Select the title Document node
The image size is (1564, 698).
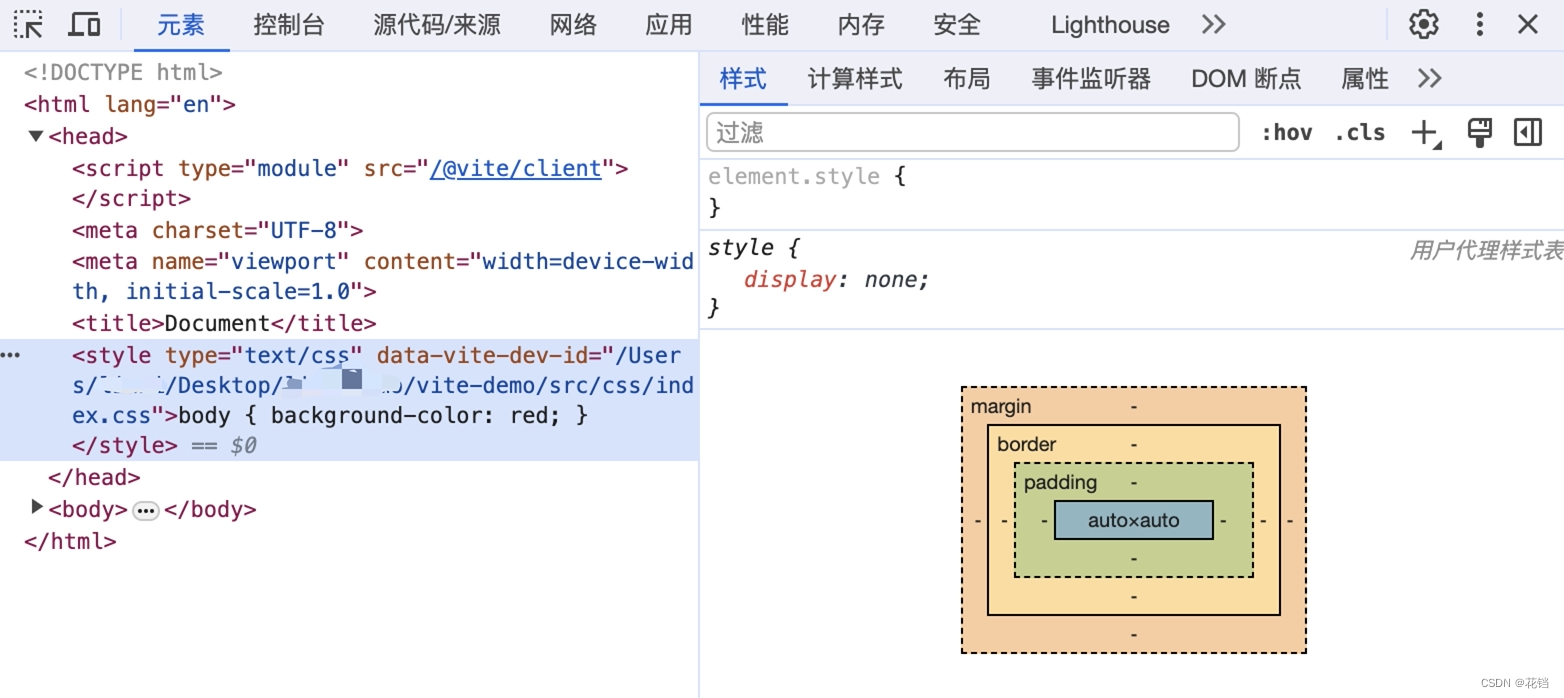(x=224, y=323)
